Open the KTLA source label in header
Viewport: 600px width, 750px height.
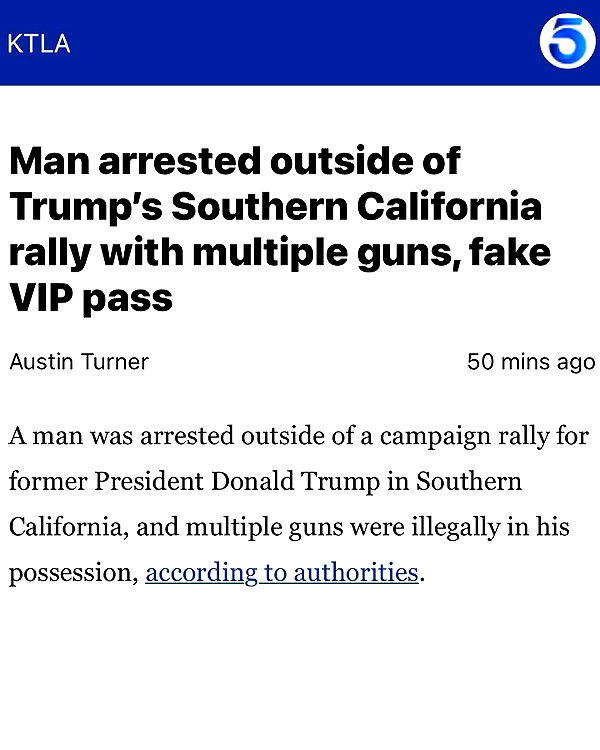pos(39,44)
